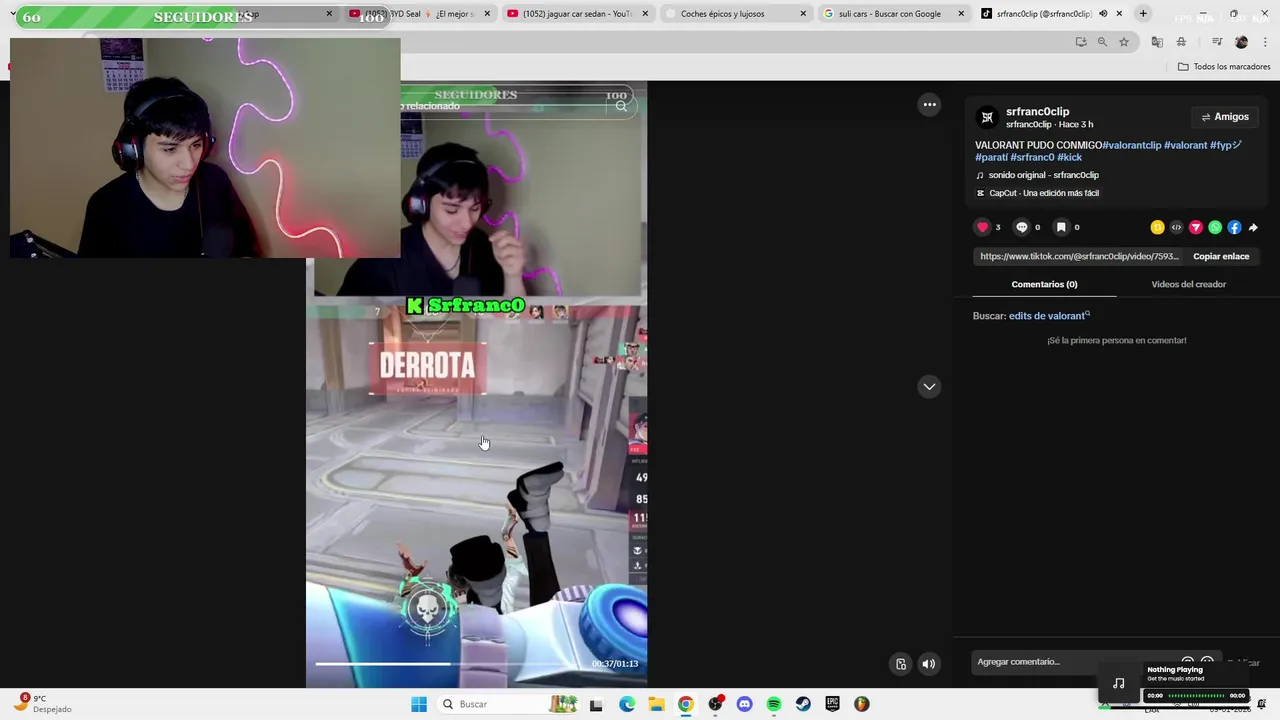Copy the video link with Copiar enlace
Viewport: 1280px width, 720px height.
click(1221, 256)
